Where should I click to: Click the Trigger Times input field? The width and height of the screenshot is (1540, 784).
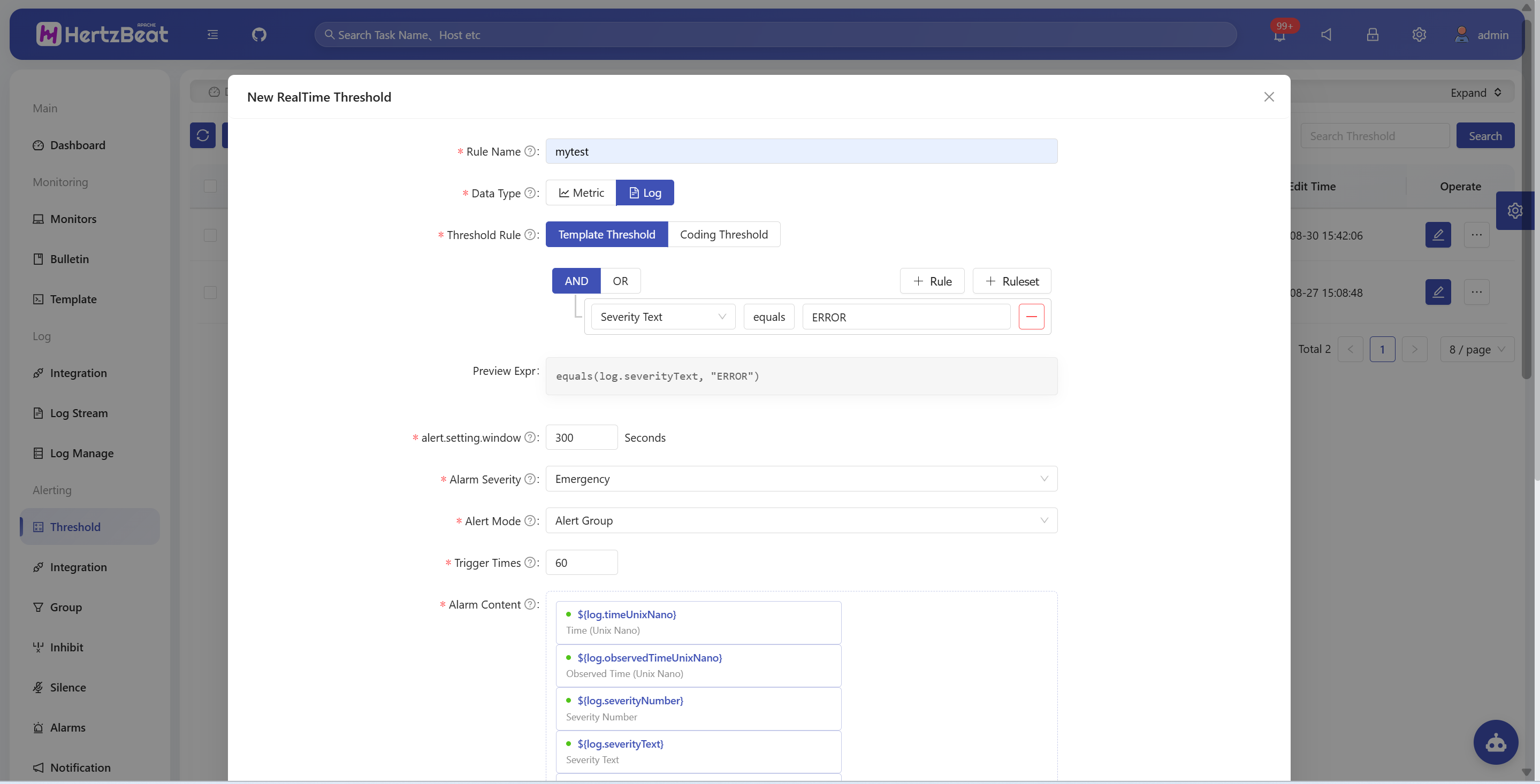click(x=581, y=562)
